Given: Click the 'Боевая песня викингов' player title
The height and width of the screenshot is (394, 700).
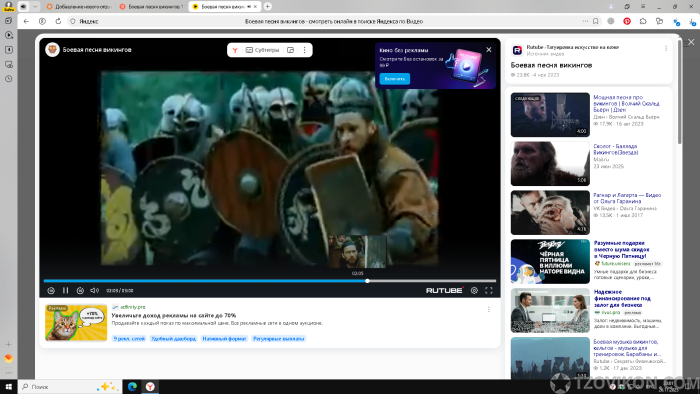Looking at the screenshot, I should click(97, 50).
